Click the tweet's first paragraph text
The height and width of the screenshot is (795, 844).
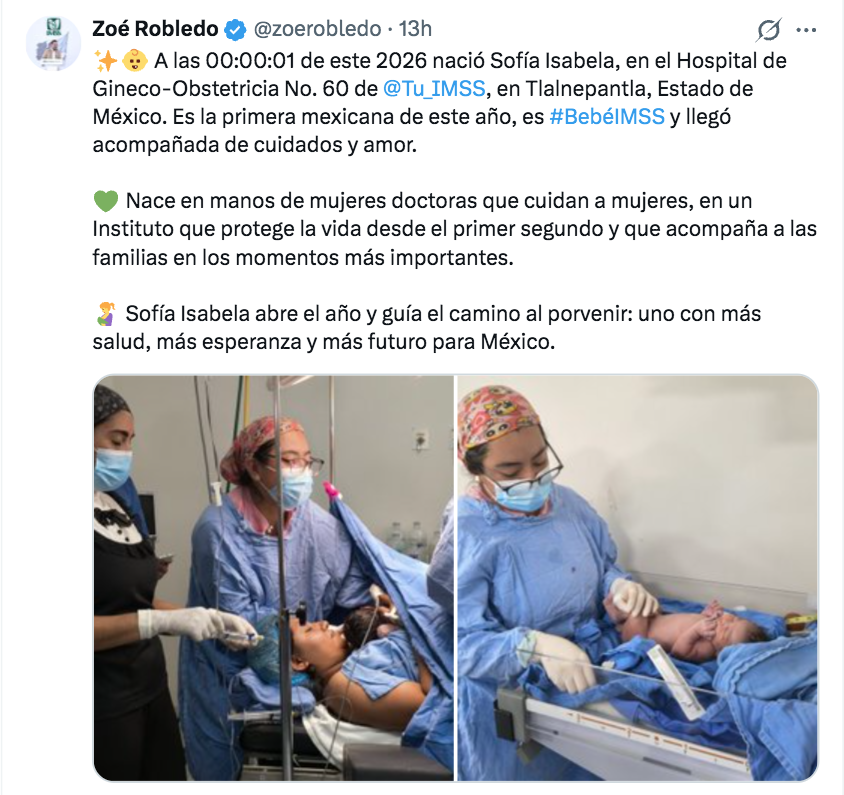point(440,102)
